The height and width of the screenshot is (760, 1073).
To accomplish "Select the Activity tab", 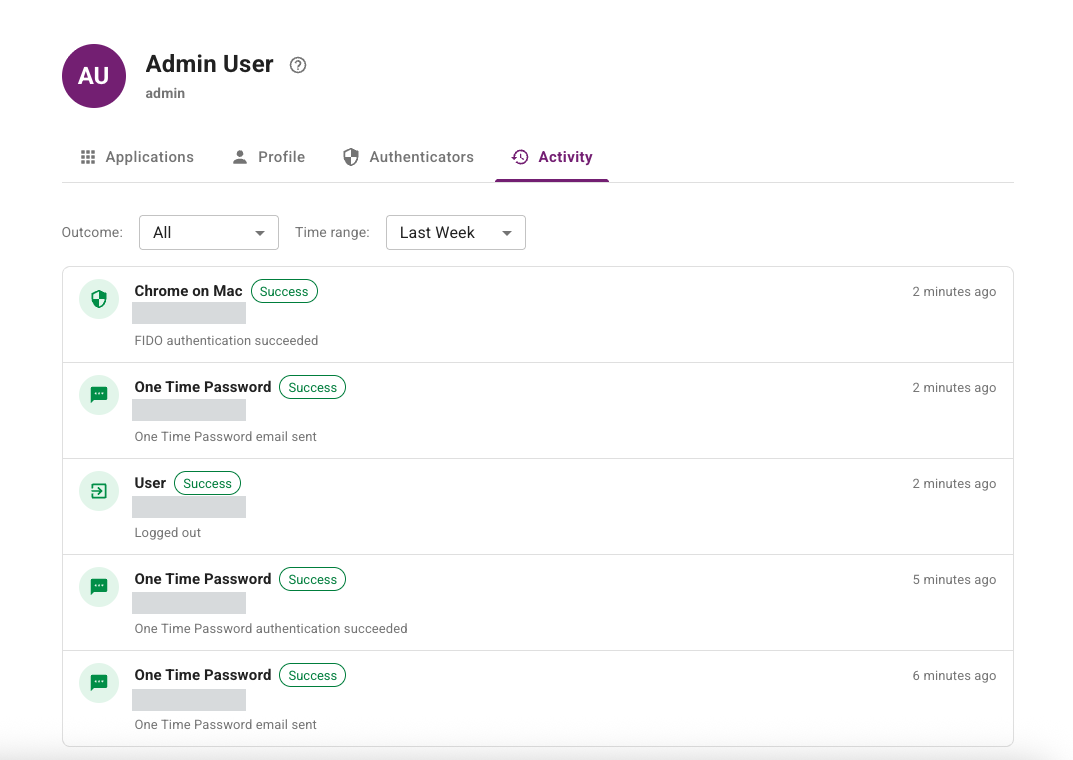I will pyautogui.click(x=552, y=157).
